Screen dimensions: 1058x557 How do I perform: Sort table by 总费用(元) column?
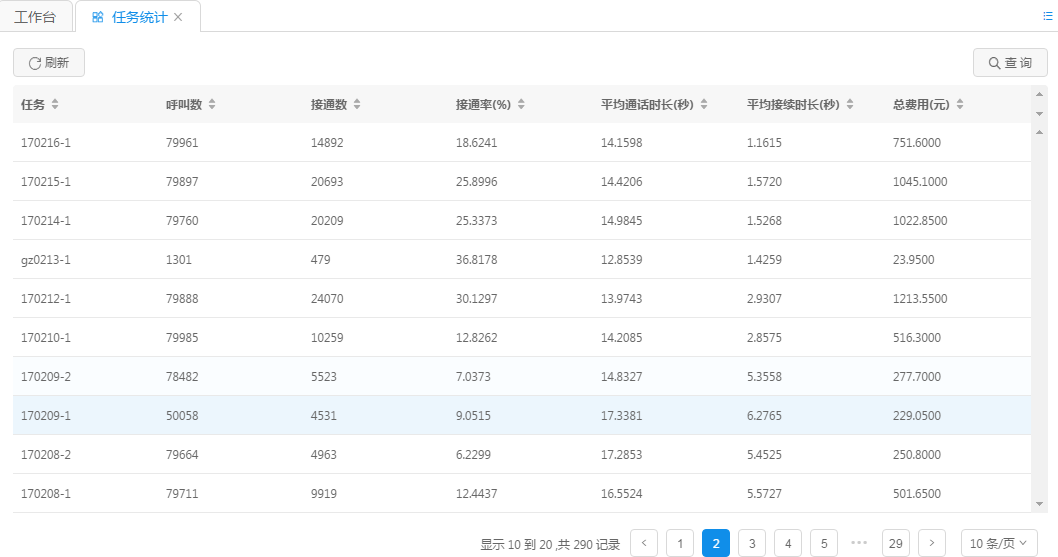pos(960,105)
